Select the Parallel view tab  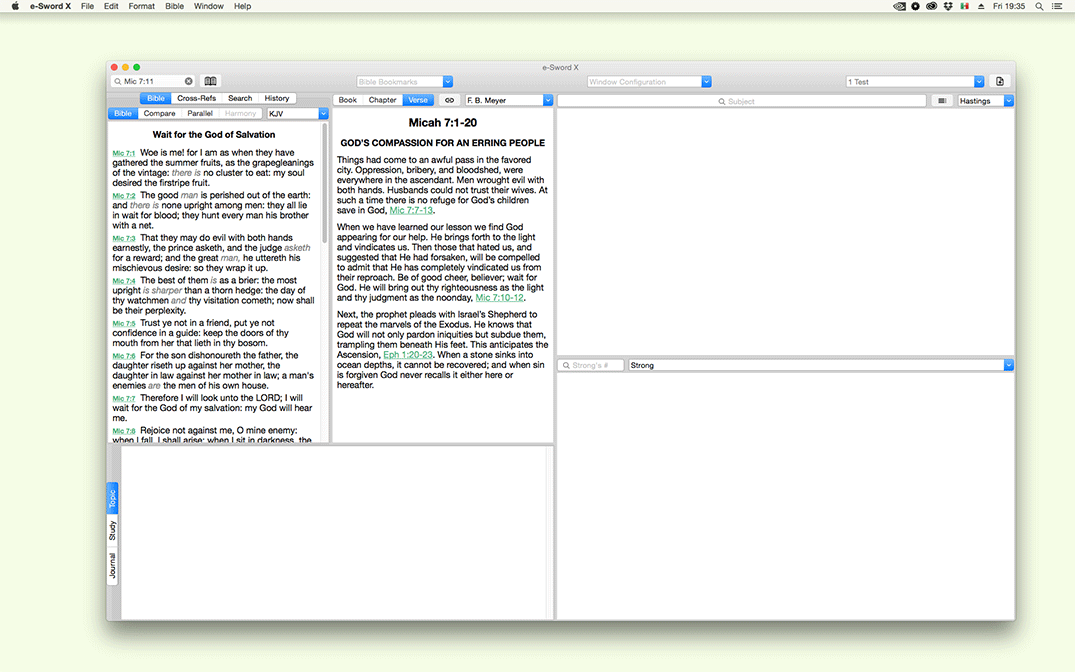pos(200,114)
